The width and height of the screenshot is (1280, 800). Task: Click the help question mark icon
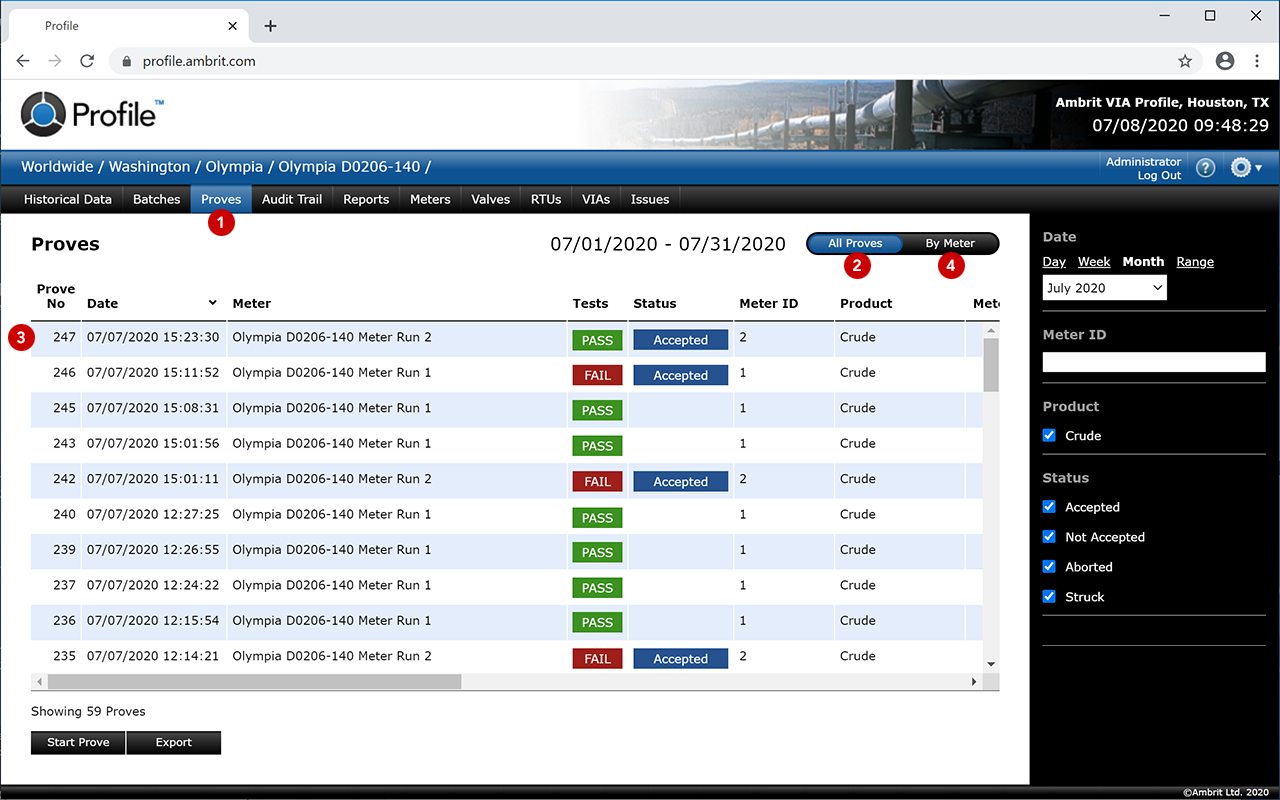tap(1205, 168)
